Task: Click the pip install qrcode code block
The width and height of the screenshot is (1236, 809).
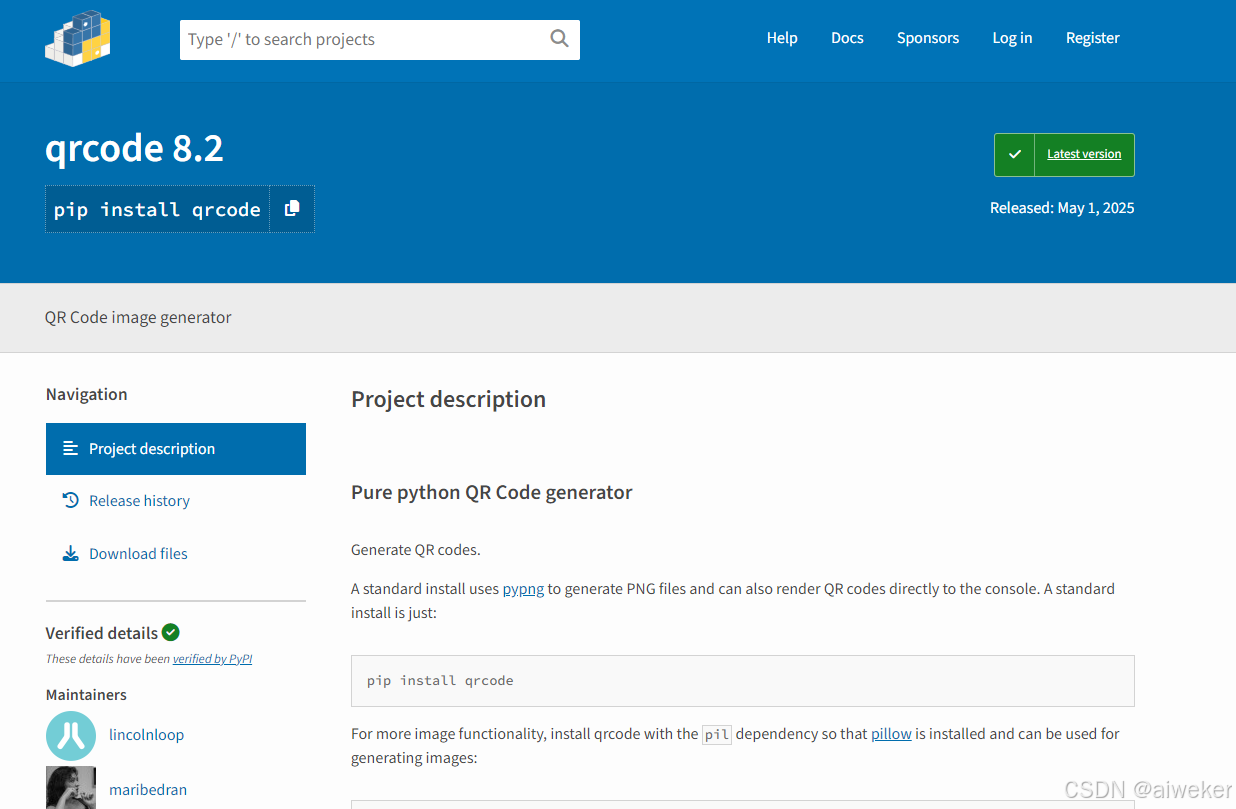Action: click(743, 681)
